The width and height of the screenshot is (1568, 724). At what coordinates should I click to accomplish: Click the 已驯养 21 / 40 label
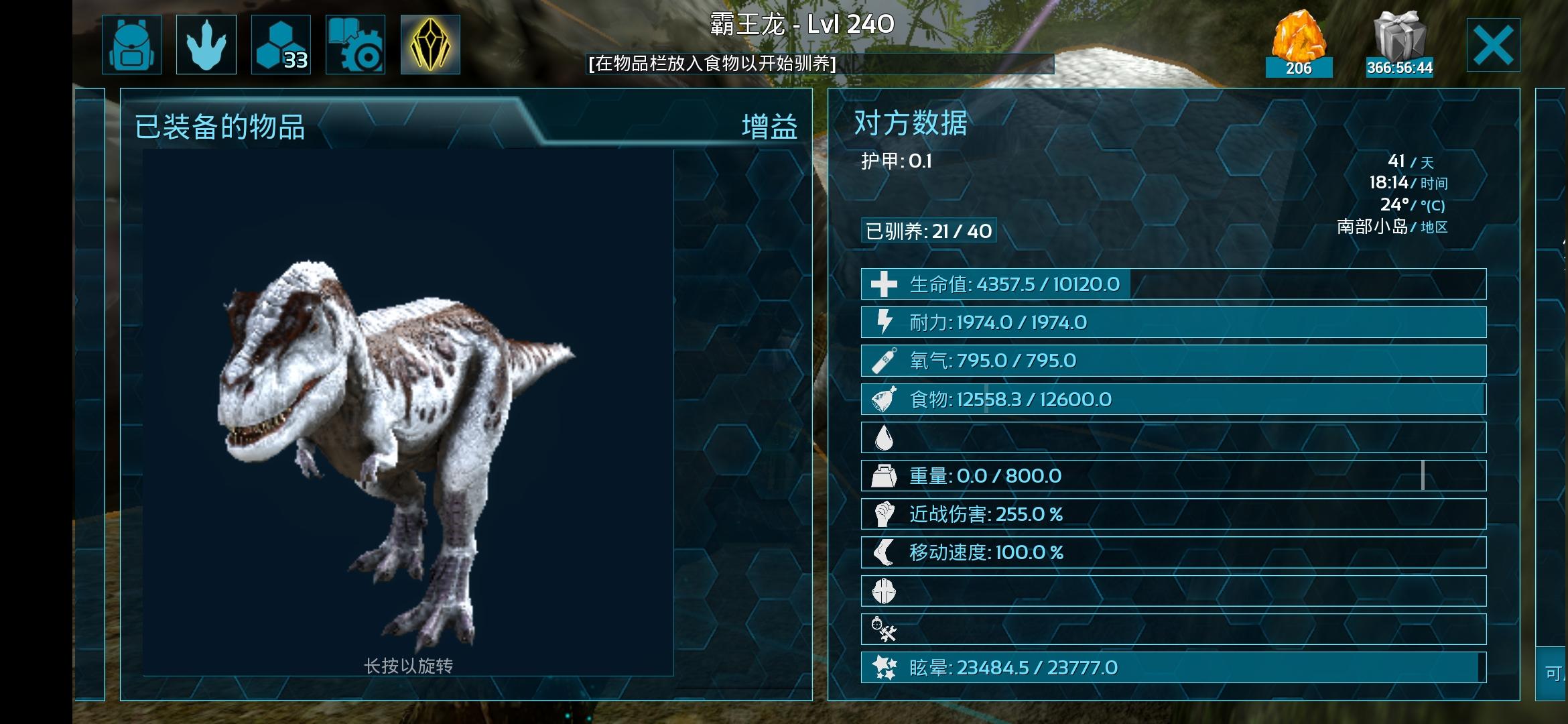tap(929, 231)
